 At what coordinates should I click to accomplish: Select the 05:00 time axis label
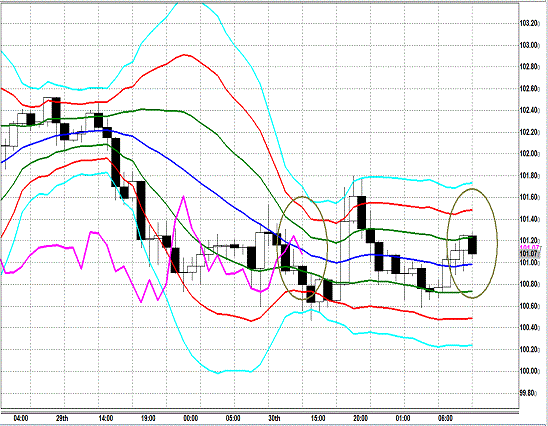[x=233, y=418]
